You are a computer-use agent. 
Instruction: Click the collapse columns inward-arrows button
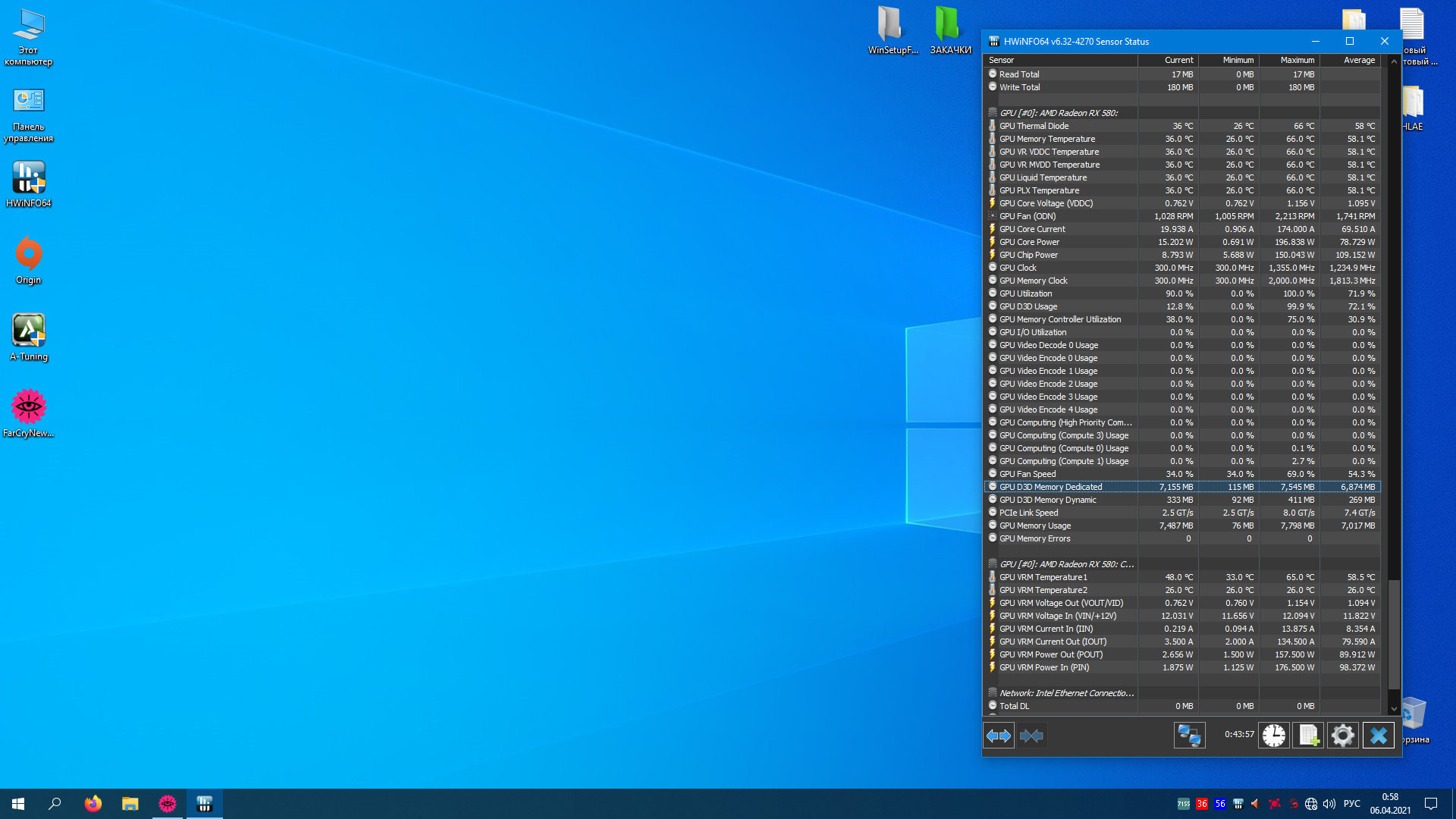pos(1031,736)
